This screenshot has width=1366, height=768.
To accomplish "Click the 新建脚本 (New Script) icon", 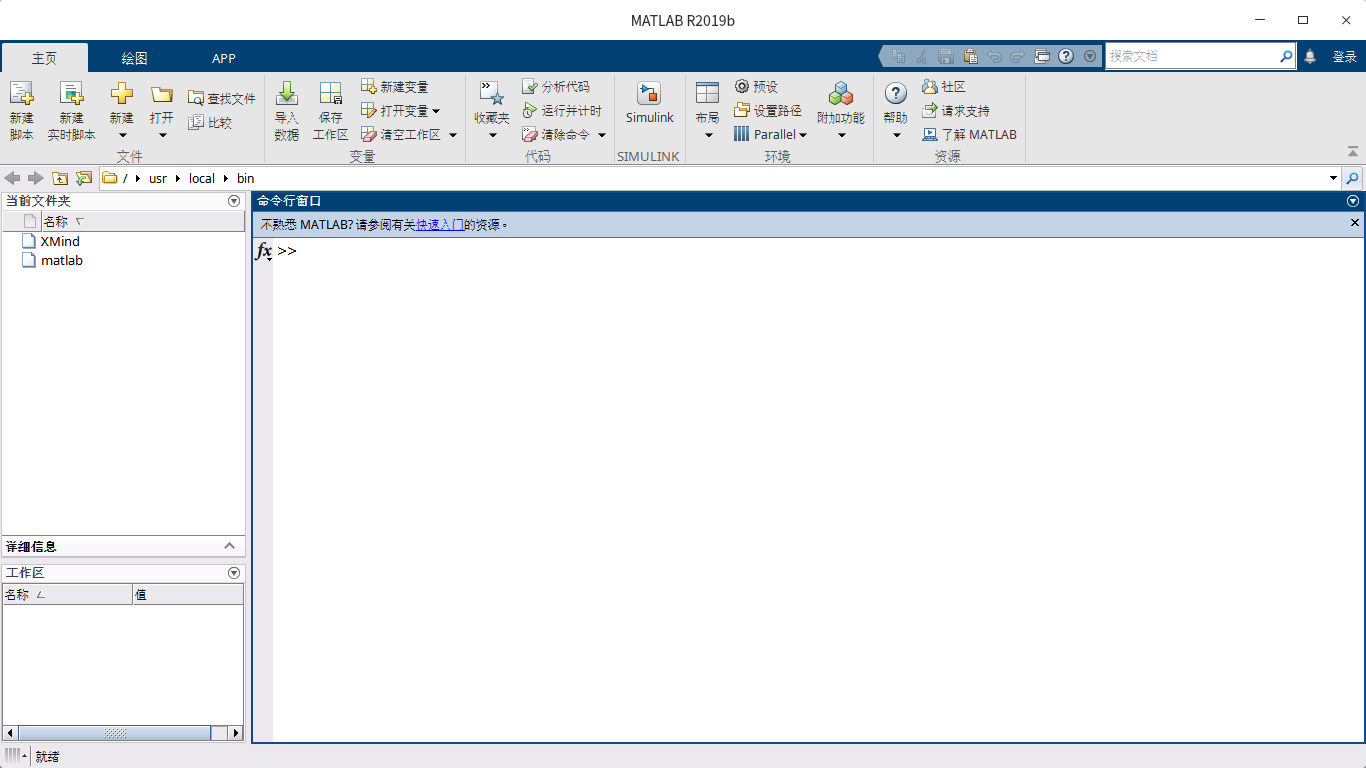I will pos(21,94).
